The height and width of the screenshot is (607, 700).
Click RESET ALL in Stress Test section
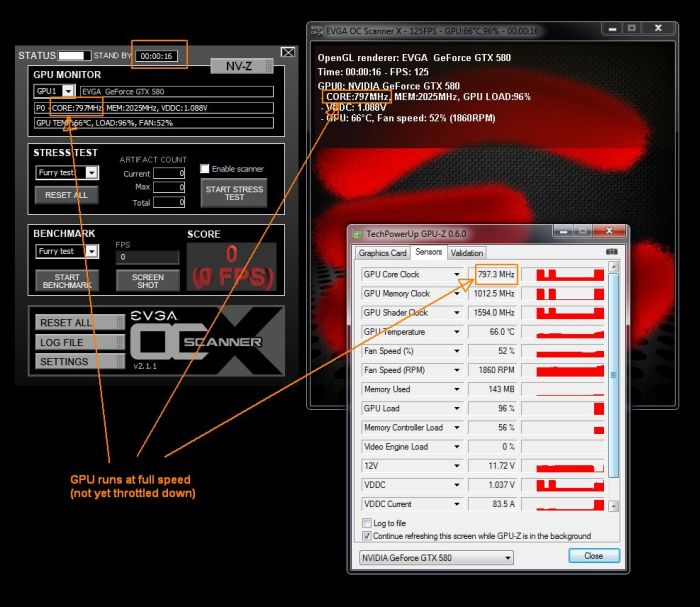pyautogui.click(x=67, y=195)
